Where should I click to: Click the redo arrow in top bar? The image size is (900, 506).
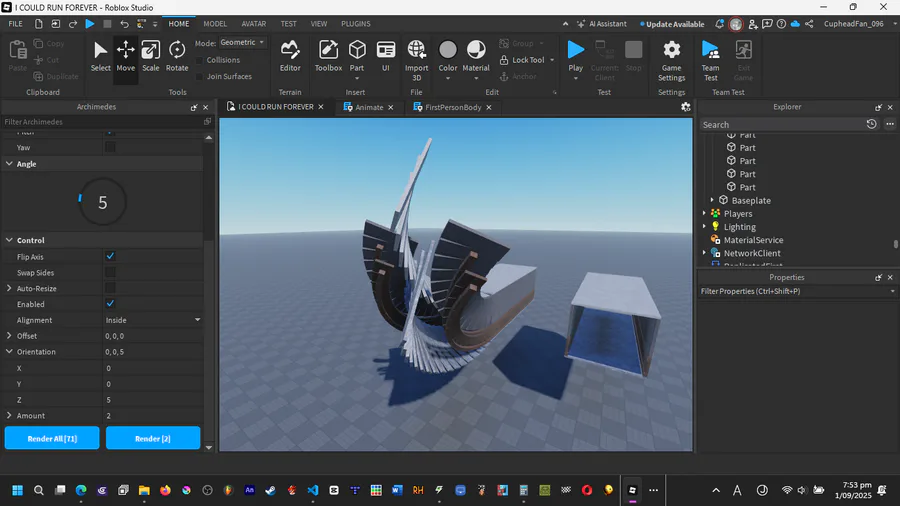(x=73, y=24)
